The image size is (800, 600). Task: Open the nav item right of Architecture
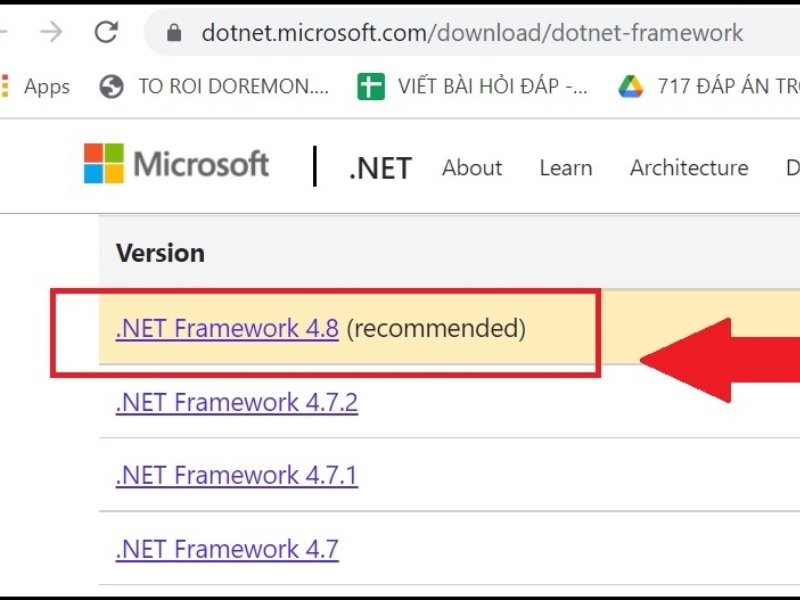(792, 168)
